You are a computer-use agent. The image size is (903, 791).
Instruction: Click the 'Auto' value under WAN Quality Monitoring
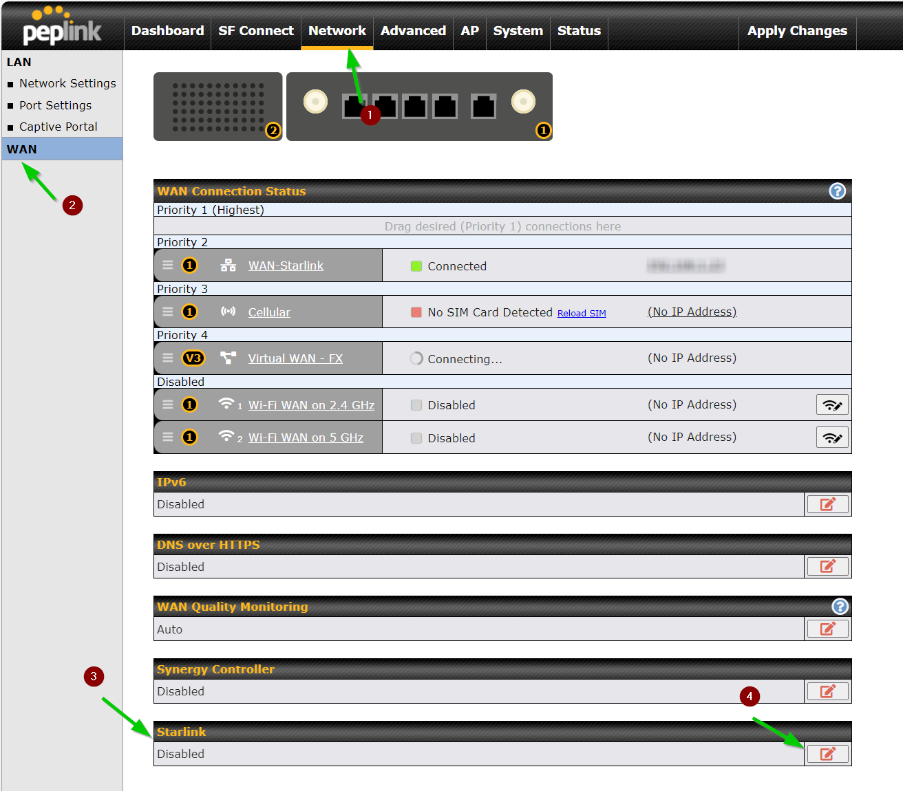[x=169, y=629]
